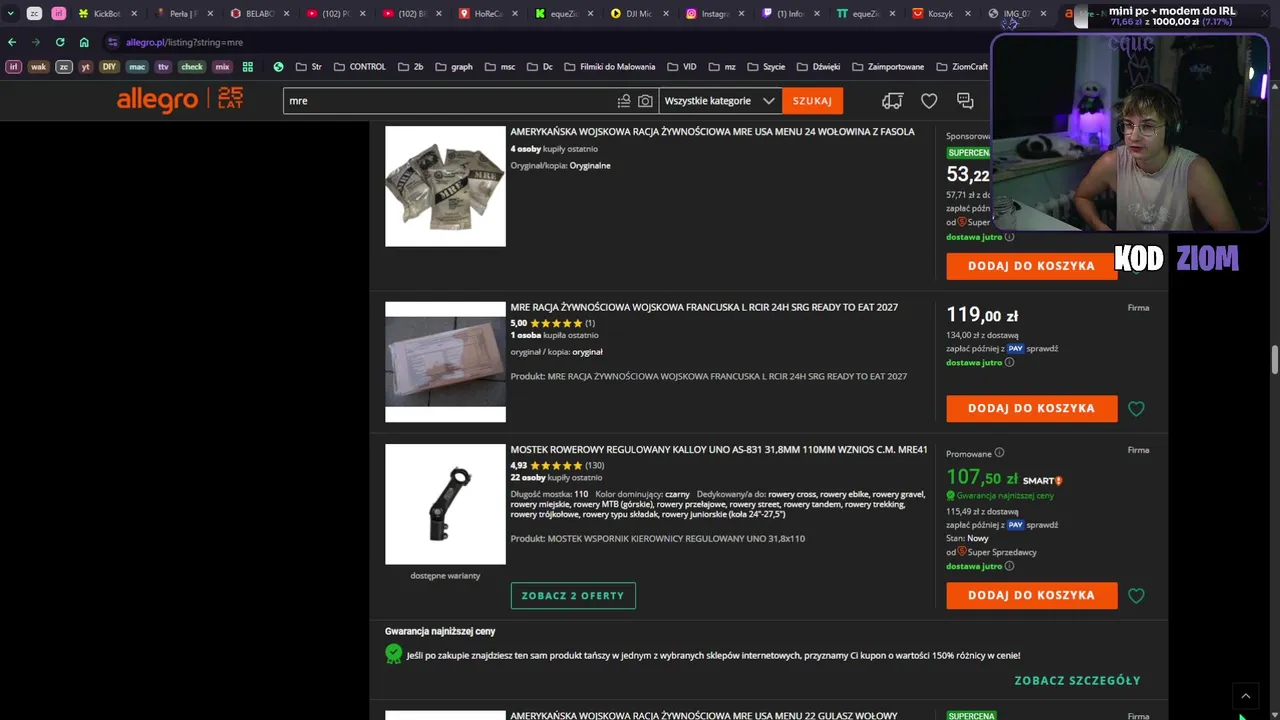Image resolution: width=1280 pixels, height=720 pixels.
Task: Click the browser home icon
Action: click(x=84, y=42)
